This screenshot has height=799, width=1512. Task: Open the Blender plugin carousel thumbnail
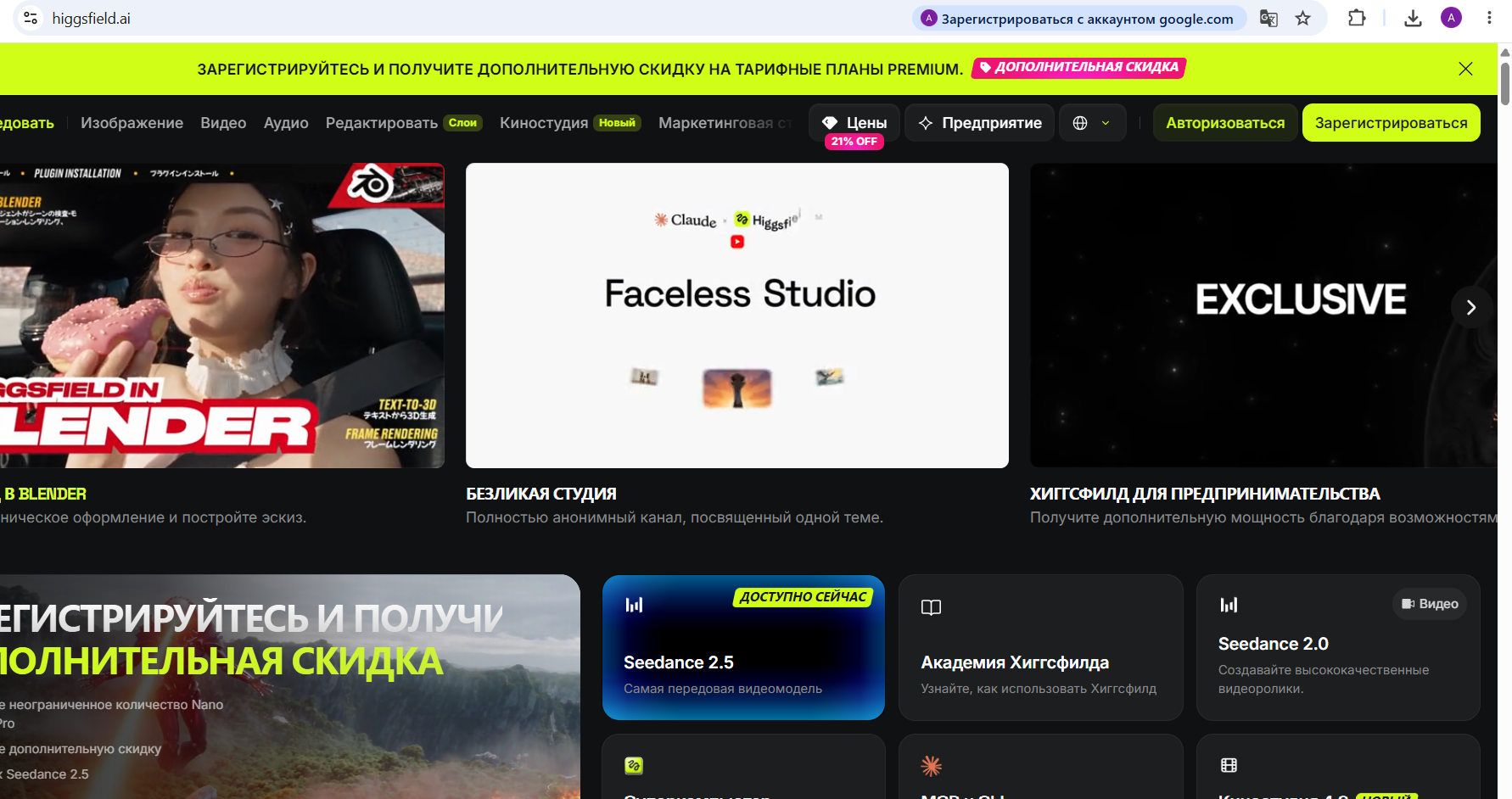click(222, 316)
